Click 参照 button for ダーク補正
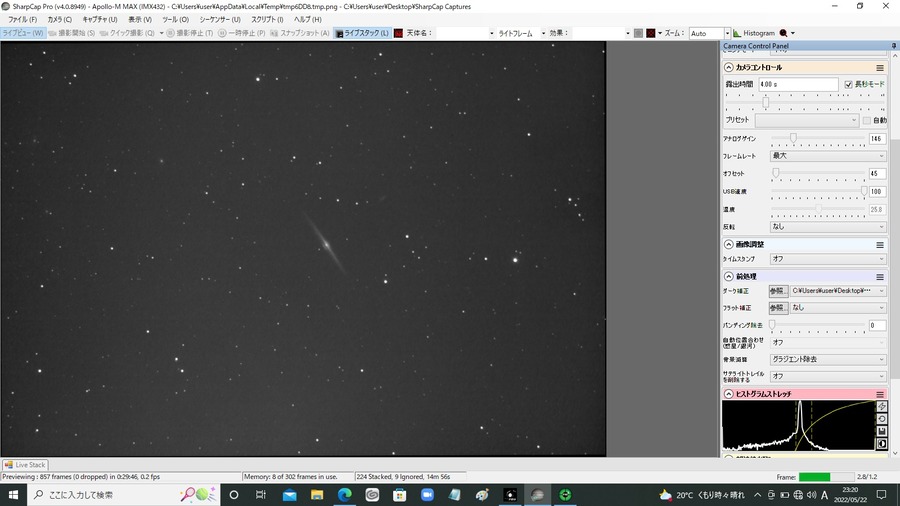The height and width of the screenshot is (506, 900). [x=778, y=291]
